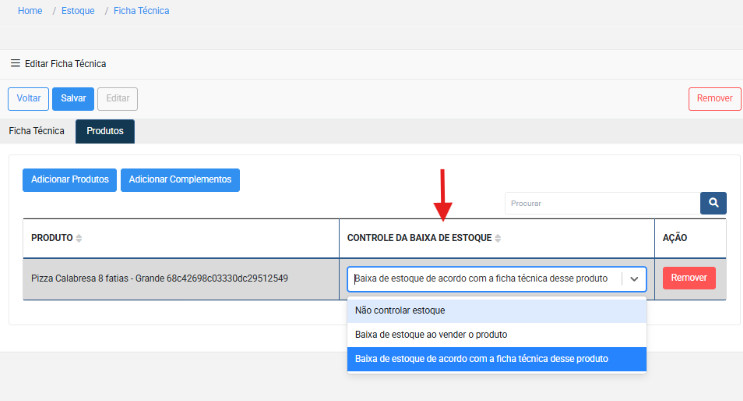Open the stock control select field in the row

(x=485, y=279)
